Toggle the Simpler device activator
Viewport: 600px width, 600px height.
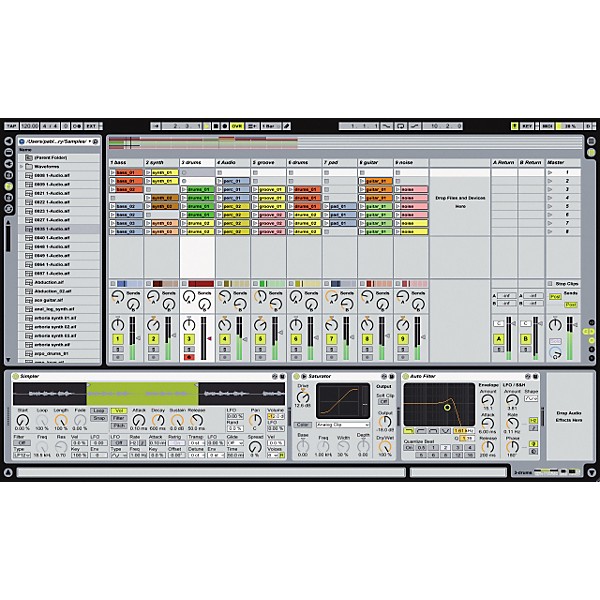click(16, 377)
